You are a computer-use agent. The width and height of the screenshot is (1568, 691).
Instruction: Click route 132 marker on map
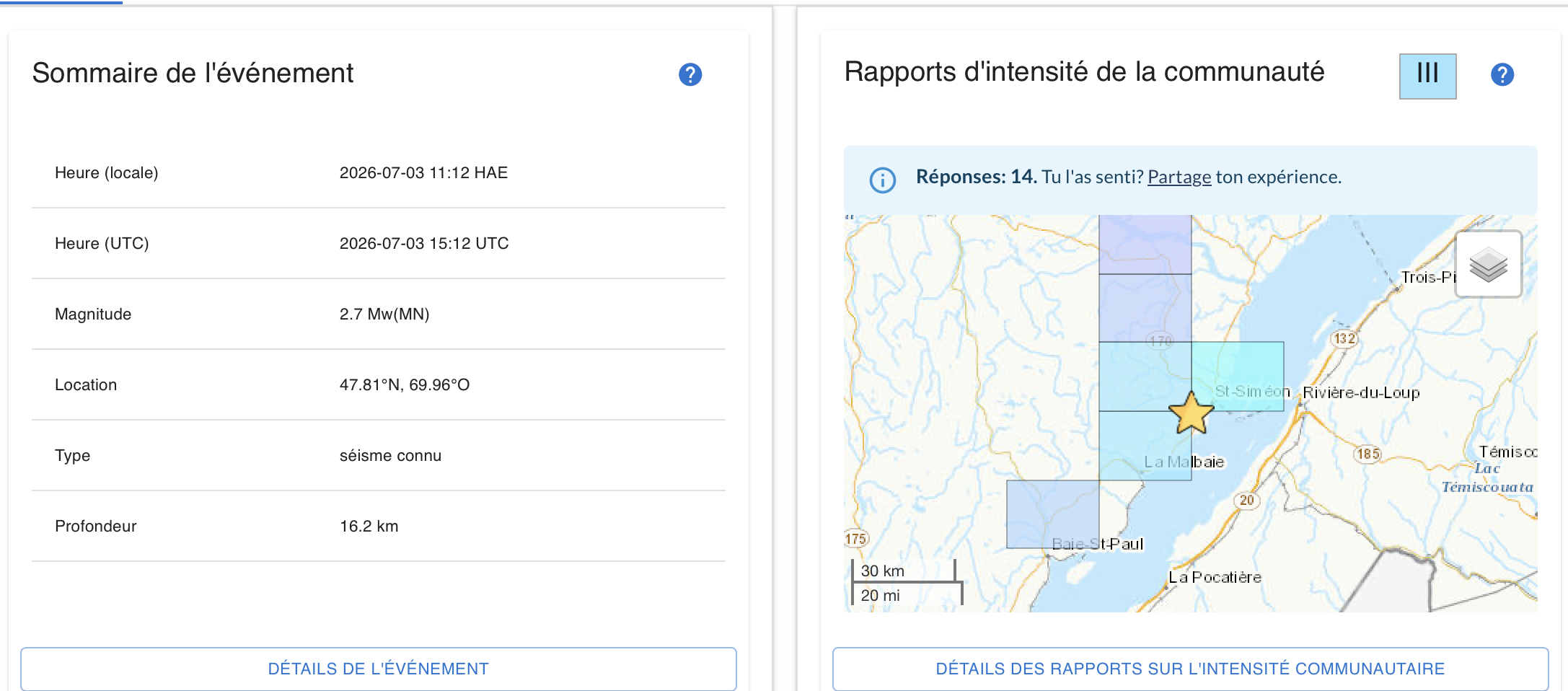click(x=1344, y=338)
